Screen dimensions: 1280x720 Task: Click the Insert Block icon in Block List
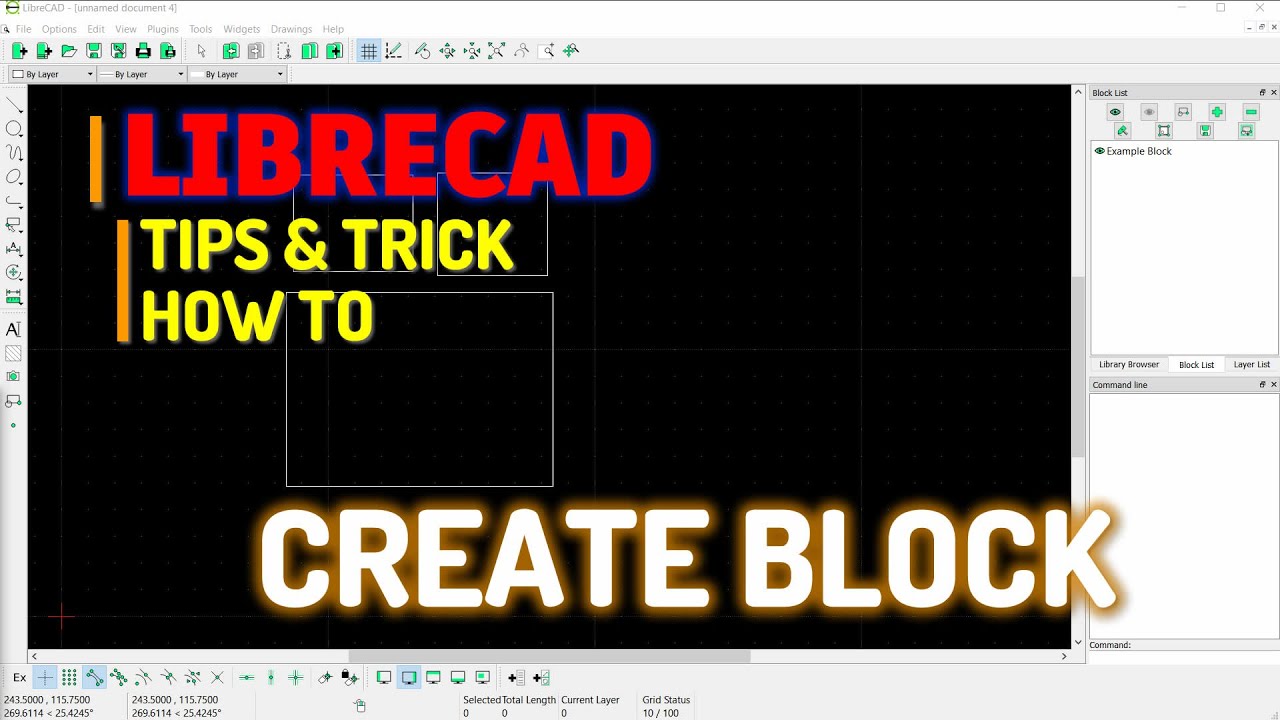tap(1247, 131)
